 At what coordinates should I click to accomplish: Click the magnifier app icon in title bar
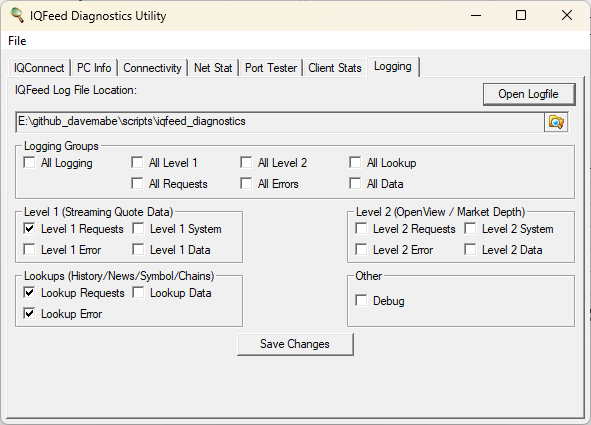pyautogui.click(x=17, y=15)
